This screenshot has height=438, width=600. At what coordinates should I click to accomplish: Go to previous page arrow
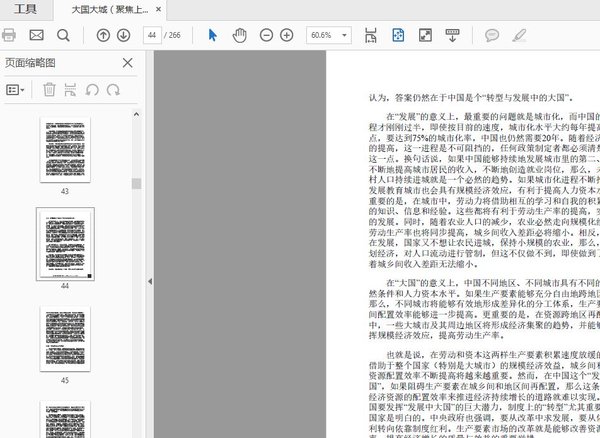(103, 35)
